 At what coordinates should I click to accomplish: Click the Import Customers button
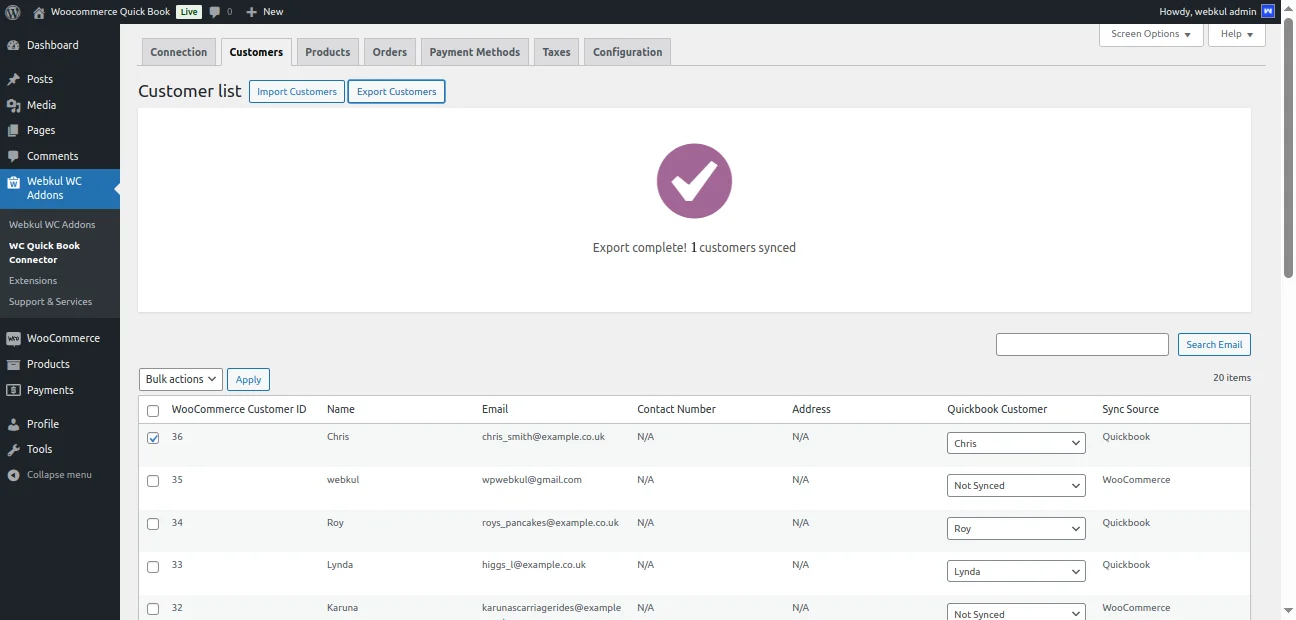coord(296,91)
